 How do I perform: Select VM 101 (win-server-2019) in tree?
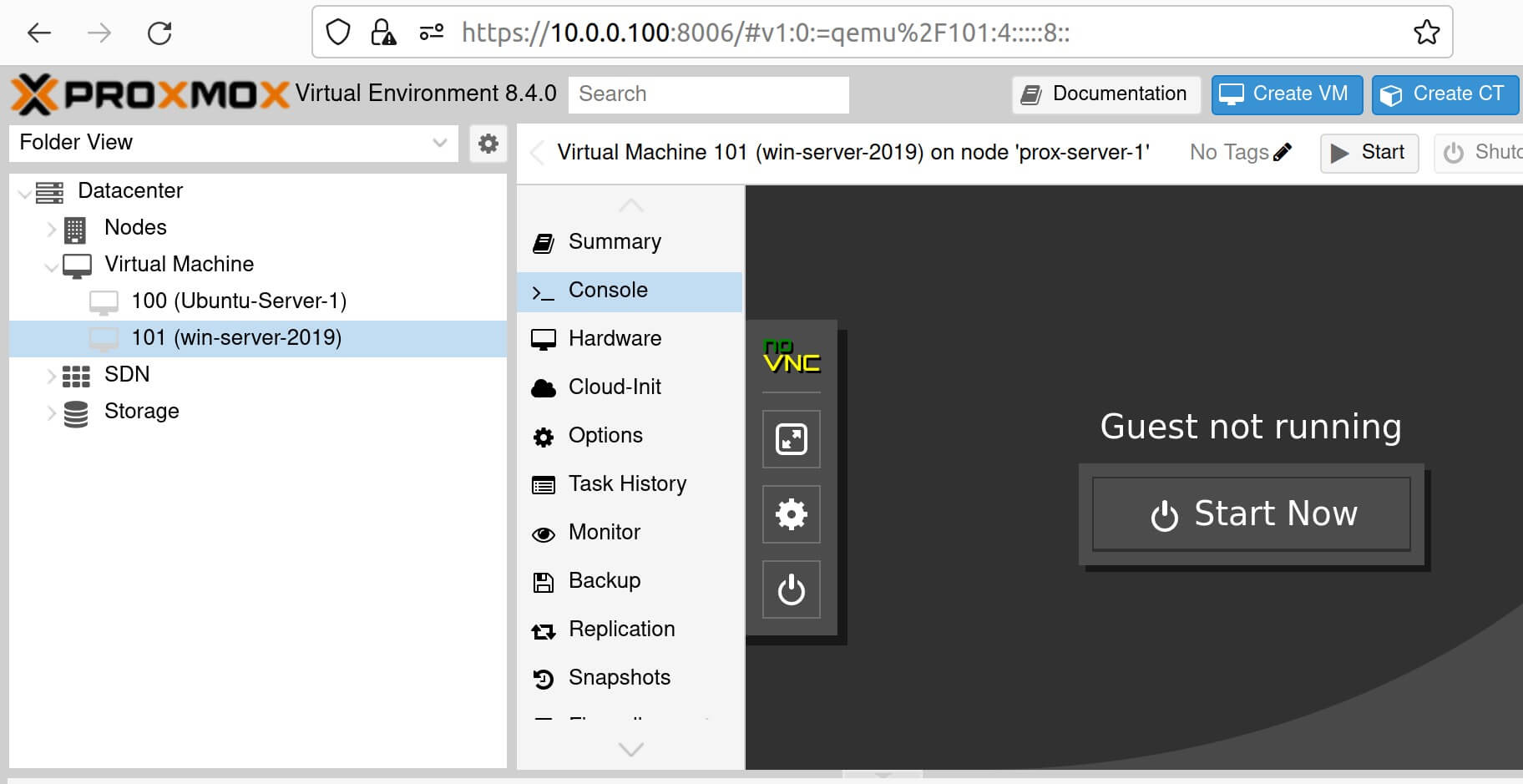click(x=257, y=338)
